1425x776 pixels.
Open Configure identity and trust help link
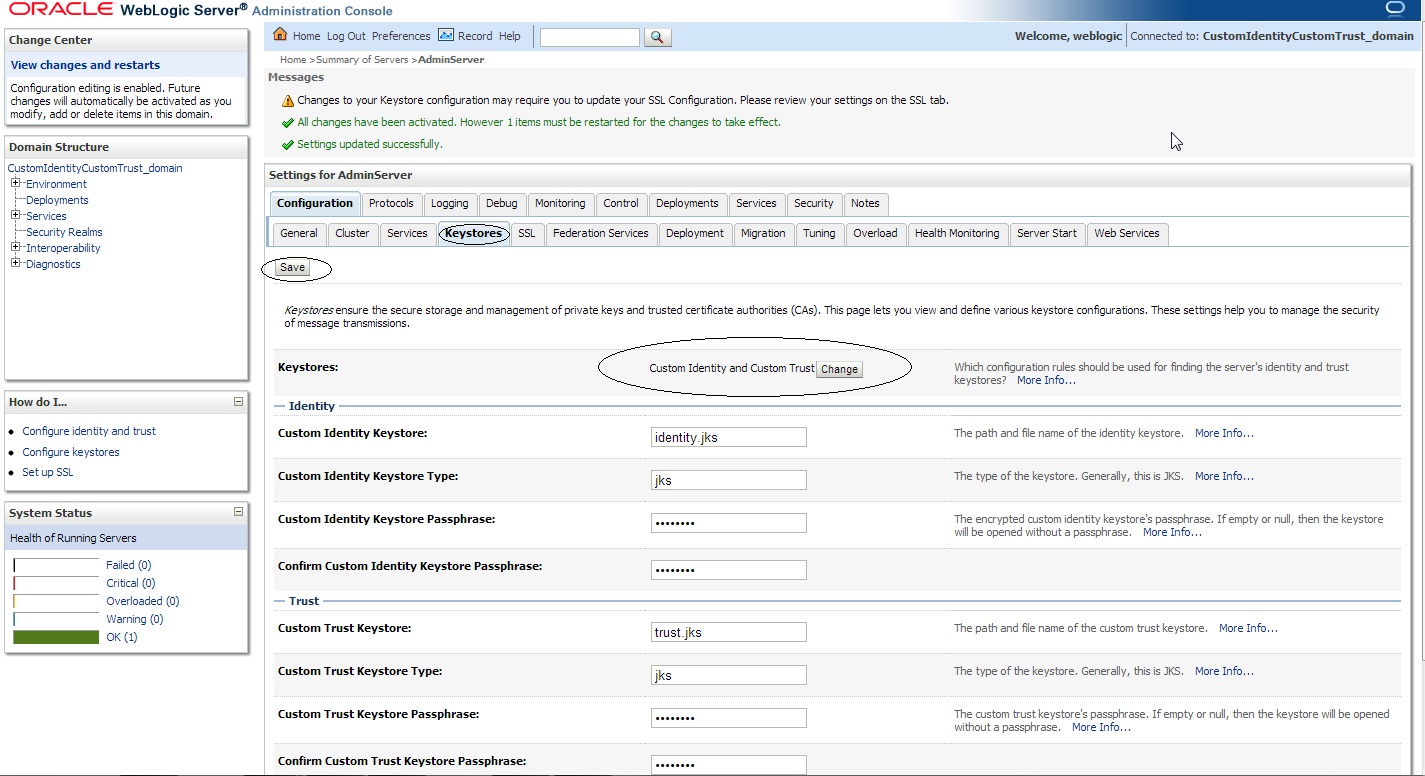click(x=89, y=431)
